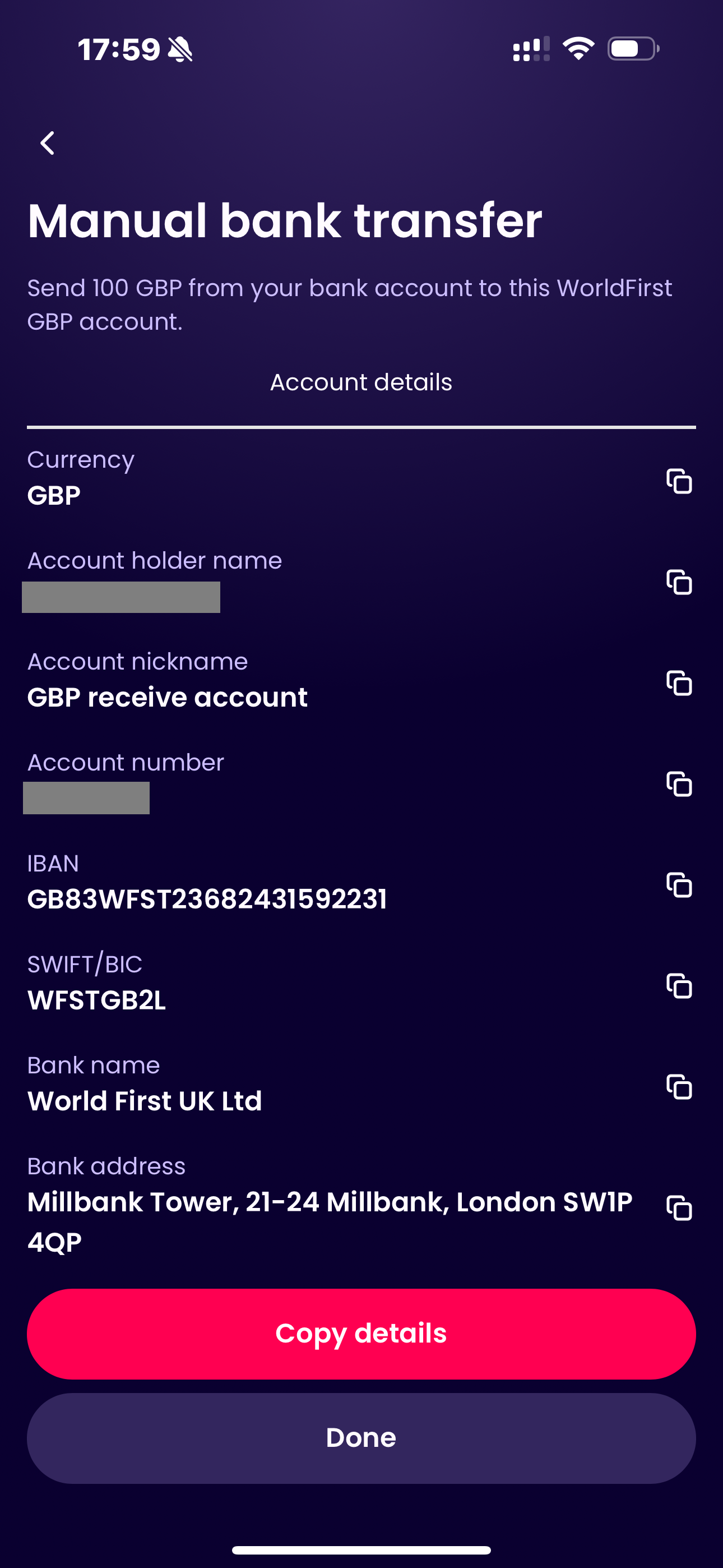
Task: Copy the Account nickname field
Action: pos(679,683)
